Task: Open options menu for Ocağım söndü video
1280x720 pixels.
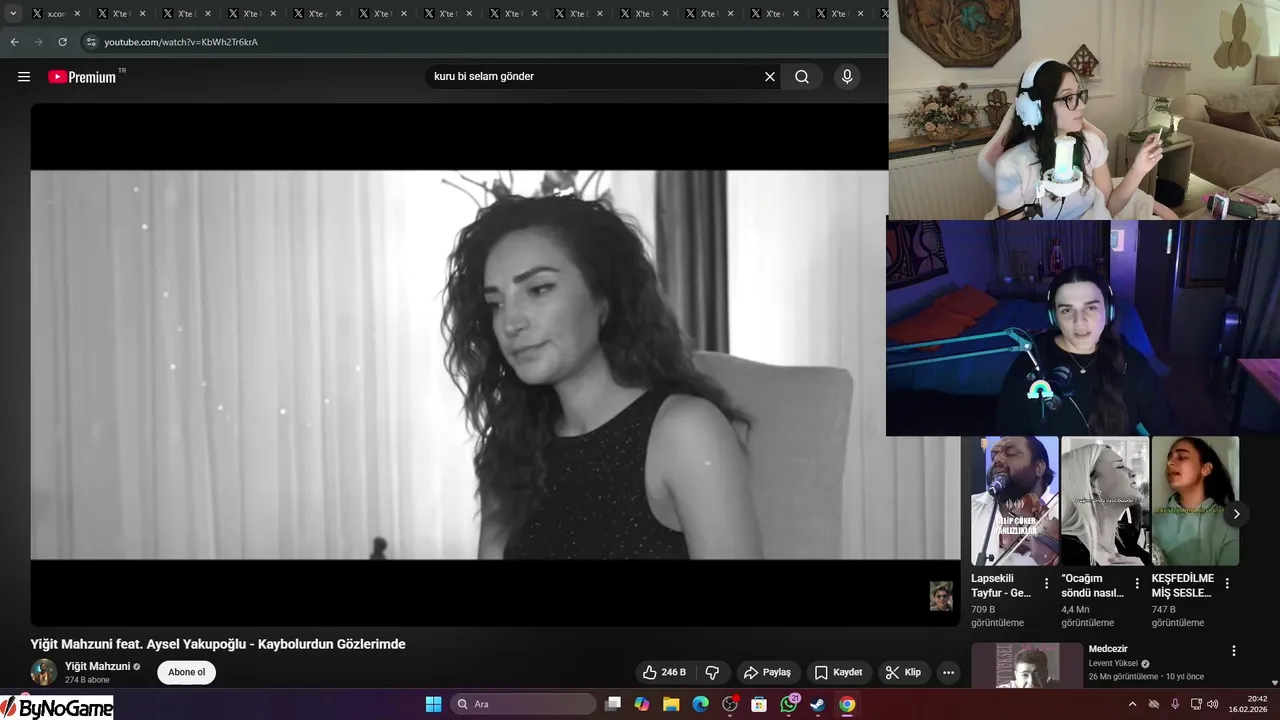Action: tap(1137, 583)
